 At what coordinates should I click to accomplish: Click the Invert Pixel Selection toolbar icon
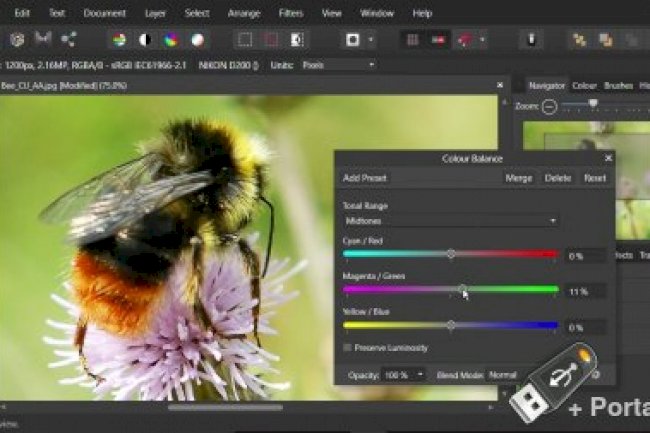[297, 40]
